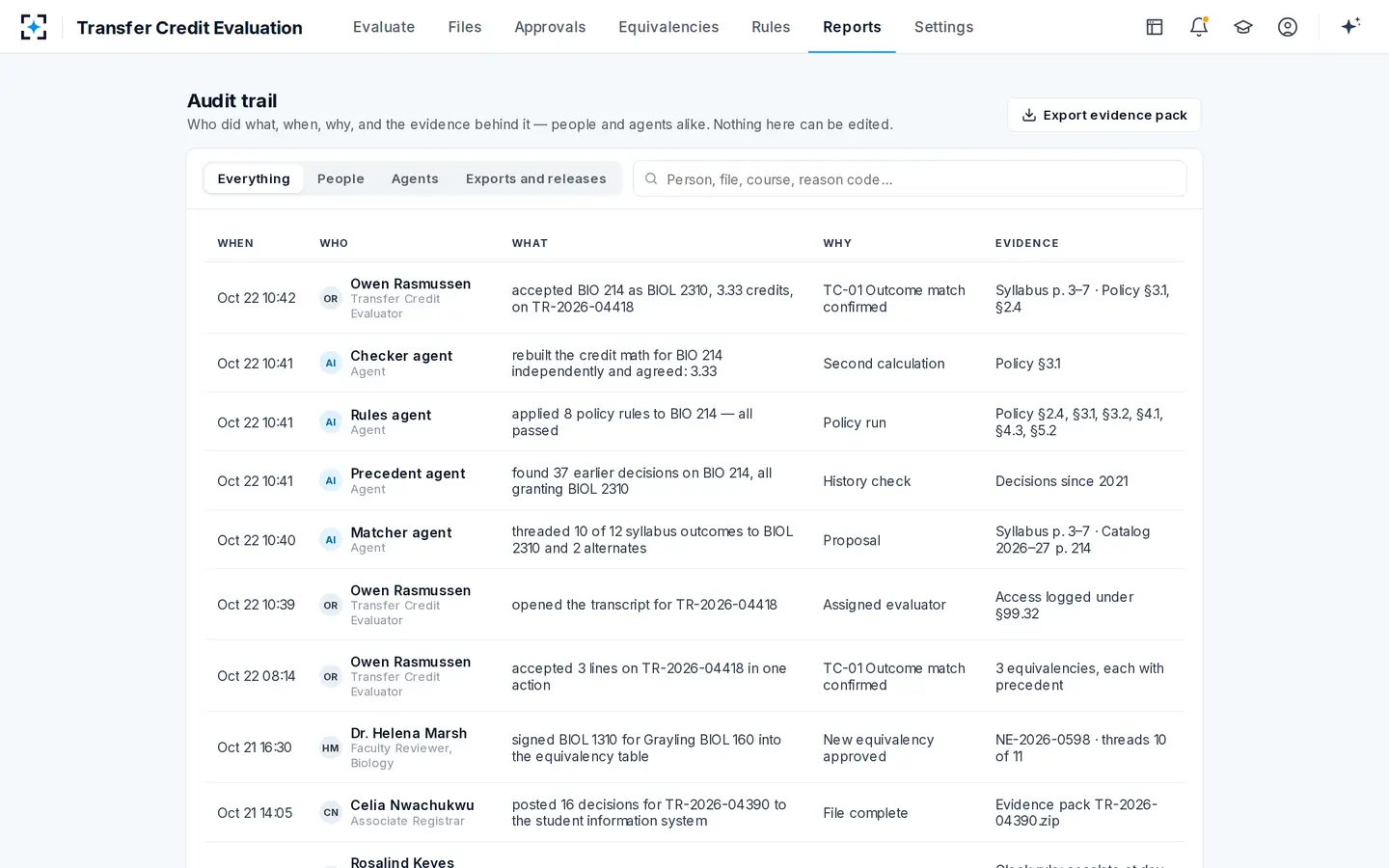The image size is (1389, 868).
Task: Click 'opened the transcript for TR-2026-04418' text
Action: pyautogui.click(x=644, y=605)
